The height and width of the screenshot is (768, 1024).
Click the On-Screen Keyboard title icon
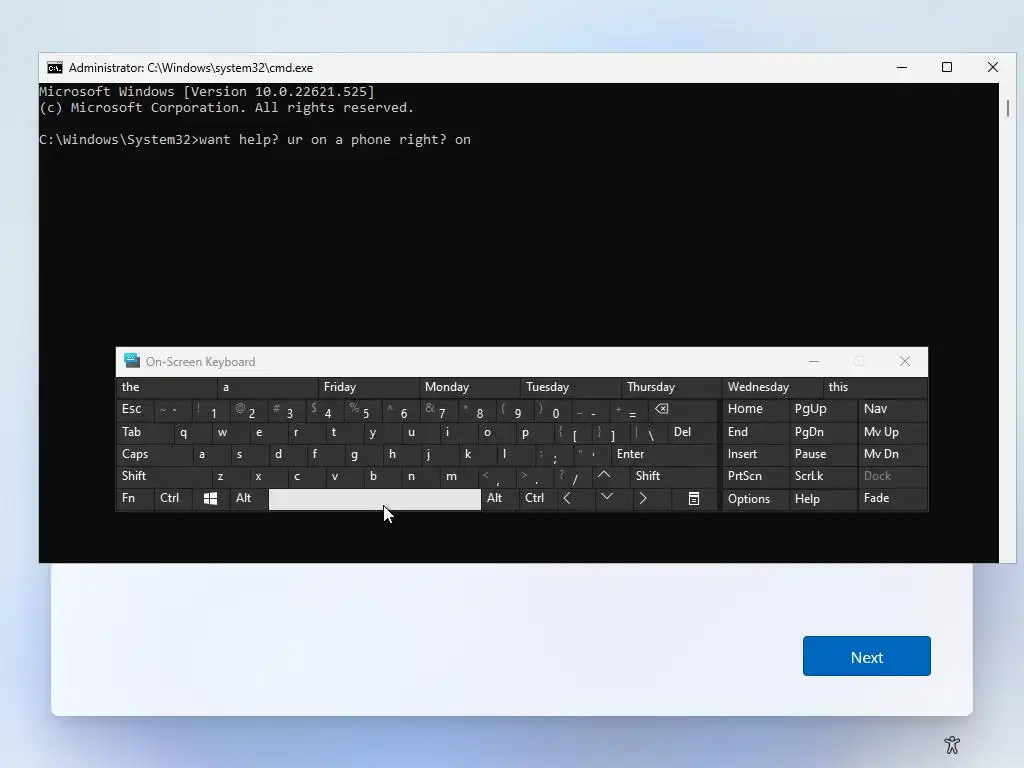point(132,360)
